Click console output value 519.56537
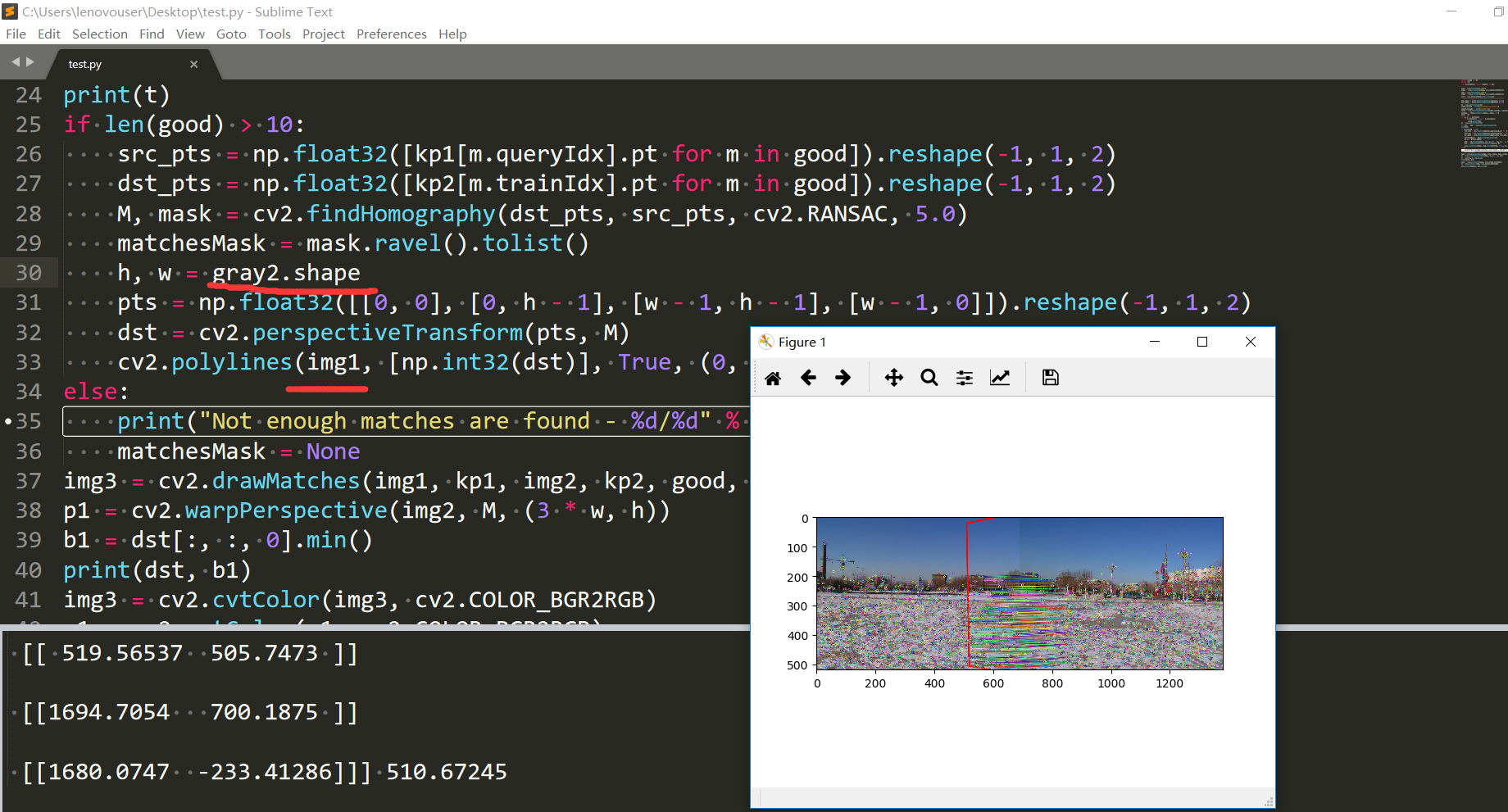The image size is (1508, 812). [122, 653]
